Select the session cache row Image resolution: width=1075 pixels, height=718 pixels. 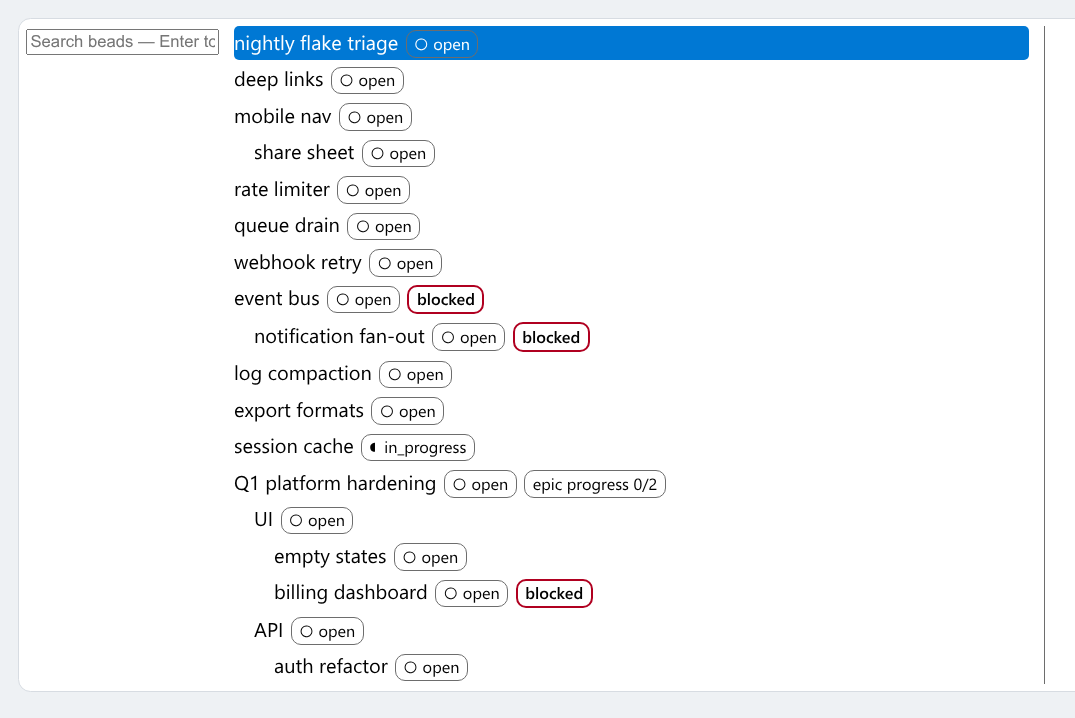coord(631,447)
